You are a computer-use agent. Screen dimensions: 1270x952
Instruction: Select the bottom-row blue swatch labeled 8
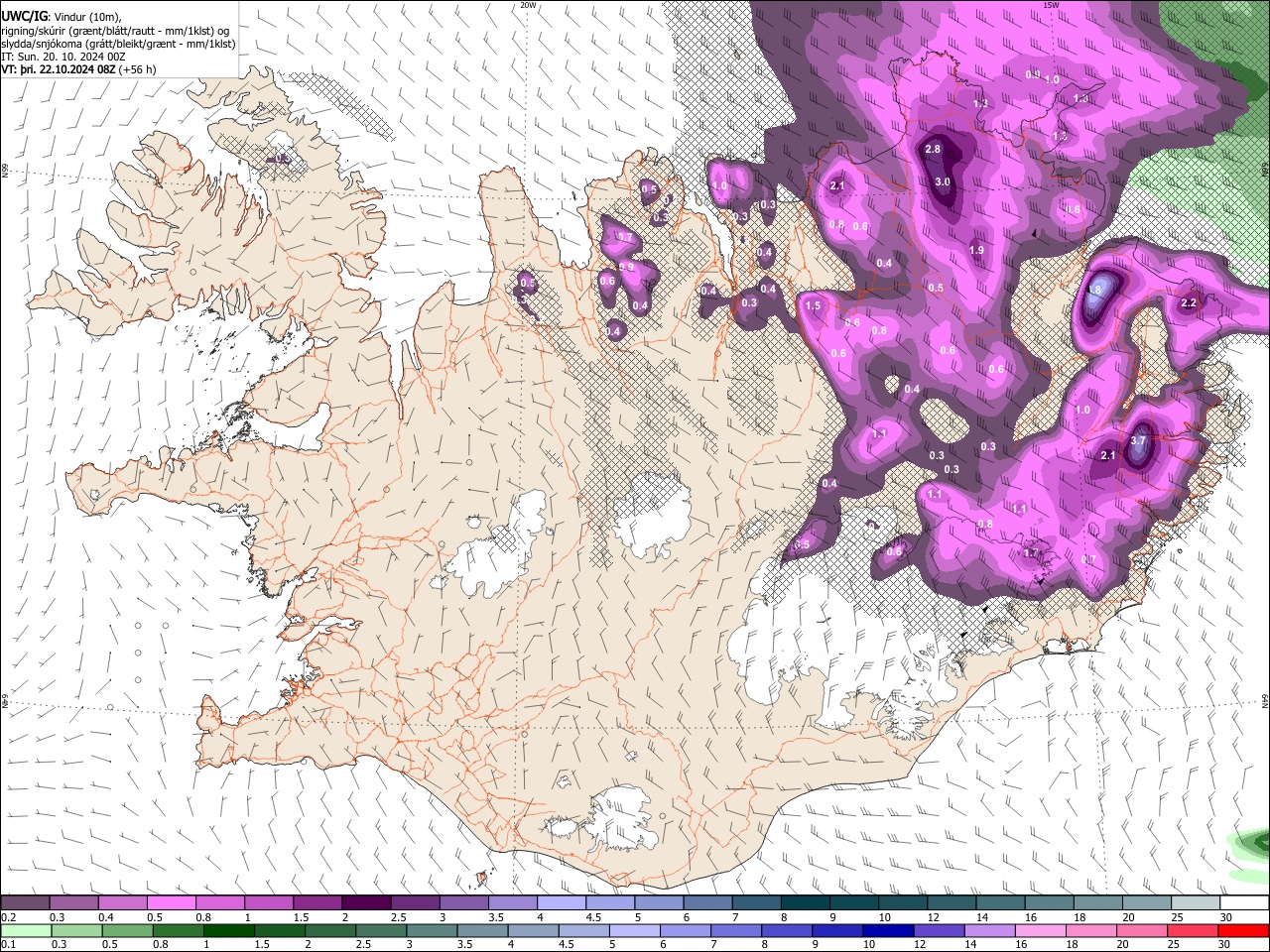click(786, 930)
